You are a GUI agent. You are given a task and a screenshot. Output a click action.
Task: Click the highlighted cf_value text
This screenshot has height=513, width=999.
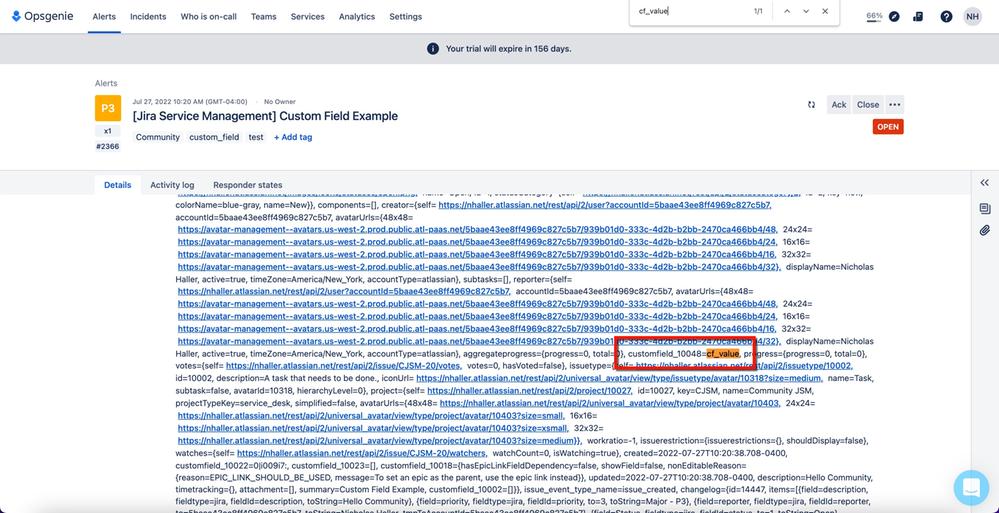(x=722, y=354)
